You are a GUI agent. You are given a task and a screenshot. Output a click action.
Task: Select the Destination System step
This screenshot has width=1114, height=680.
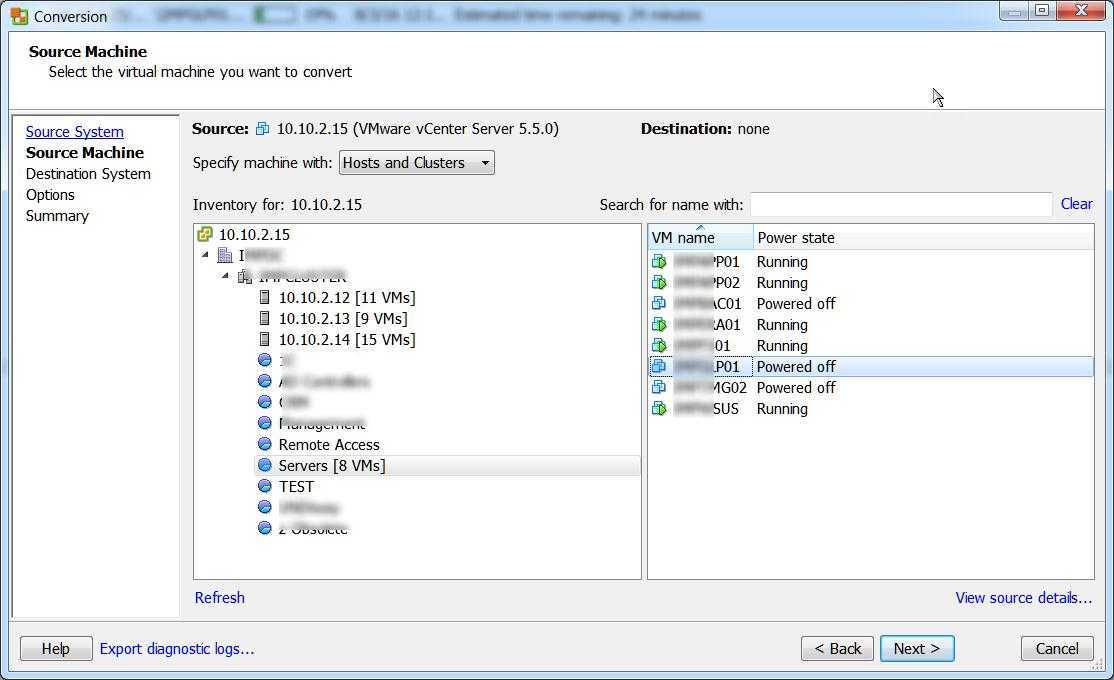88,173
